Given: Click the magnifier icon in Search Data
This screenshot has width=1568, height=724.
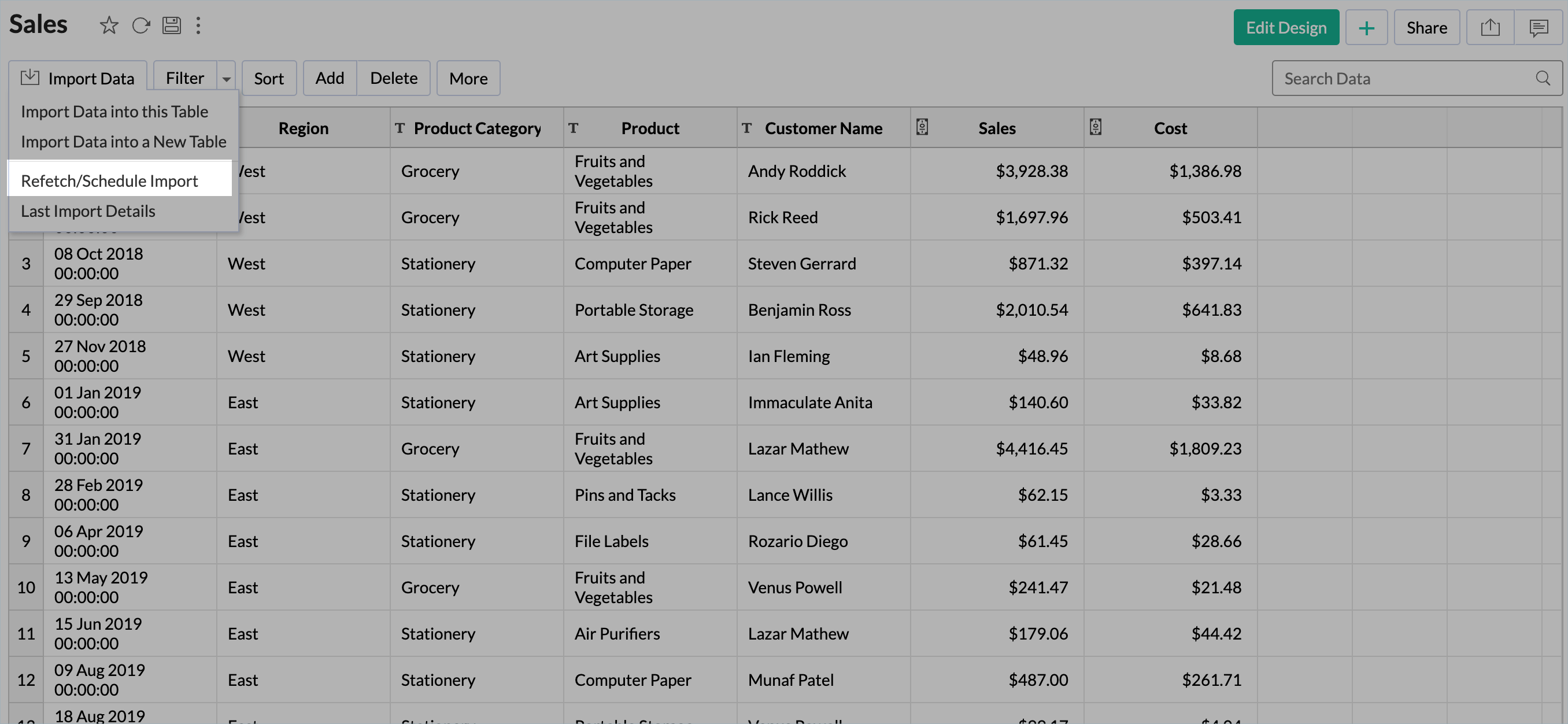Looking at the screenshot, I should (1542, 79).
